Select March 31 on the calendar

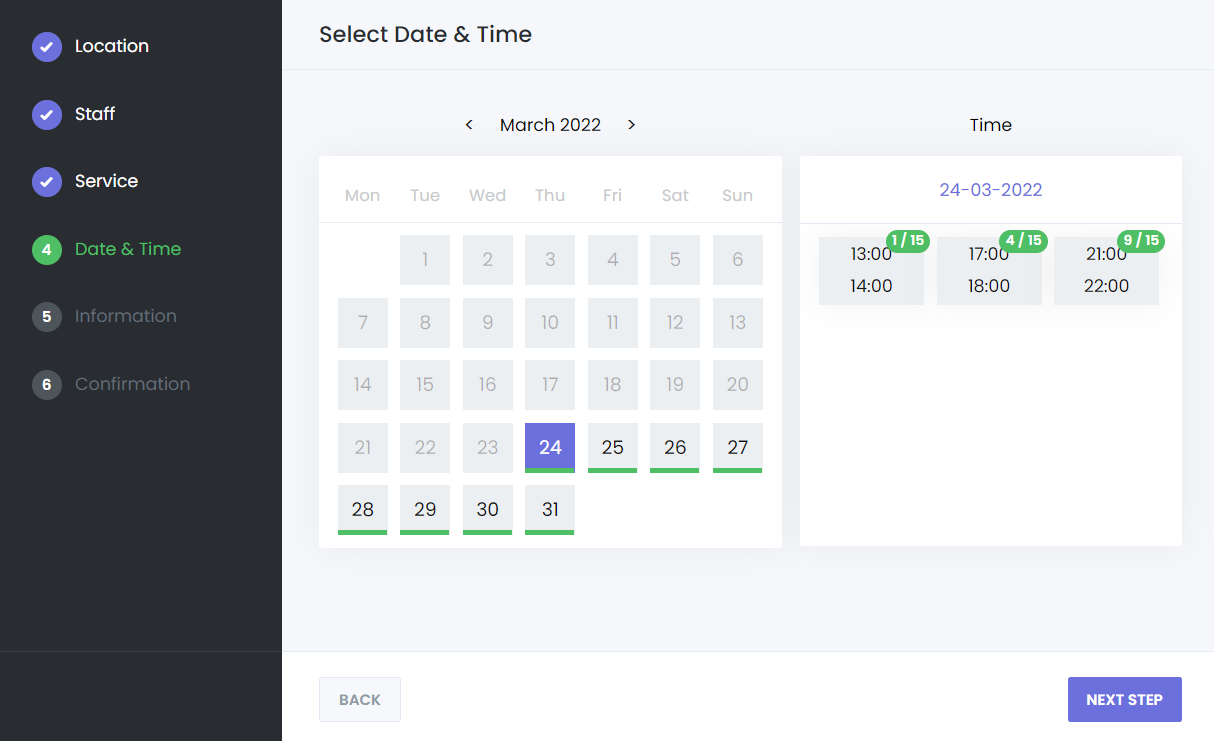(x=550, y=509)
